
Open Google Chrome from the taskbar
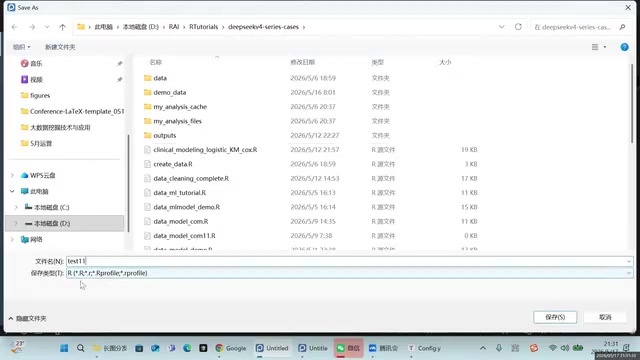pyautogui.click(x=231, y=348)
